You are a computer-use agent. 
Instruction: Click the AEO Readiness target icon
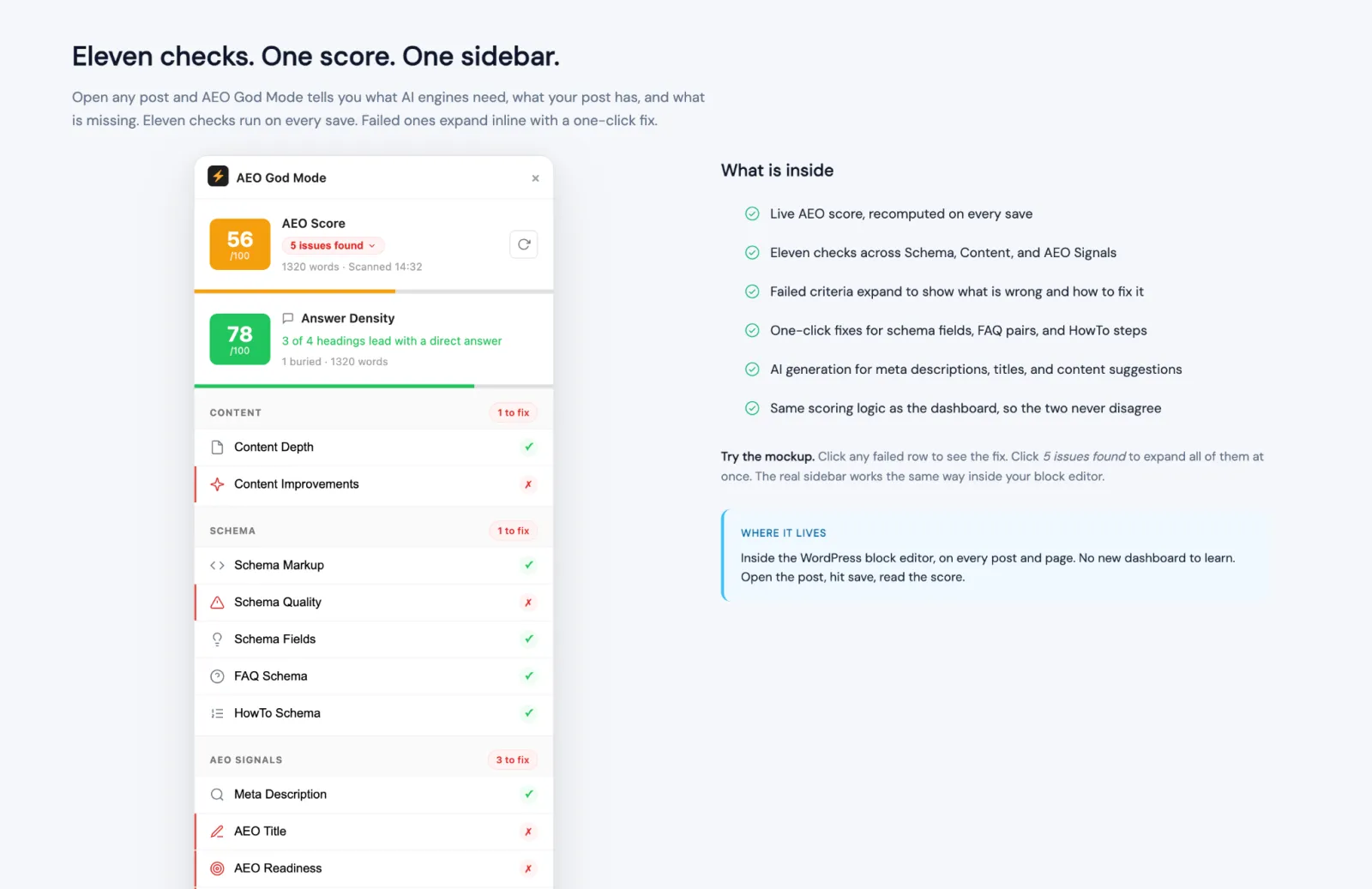(217, 868)
